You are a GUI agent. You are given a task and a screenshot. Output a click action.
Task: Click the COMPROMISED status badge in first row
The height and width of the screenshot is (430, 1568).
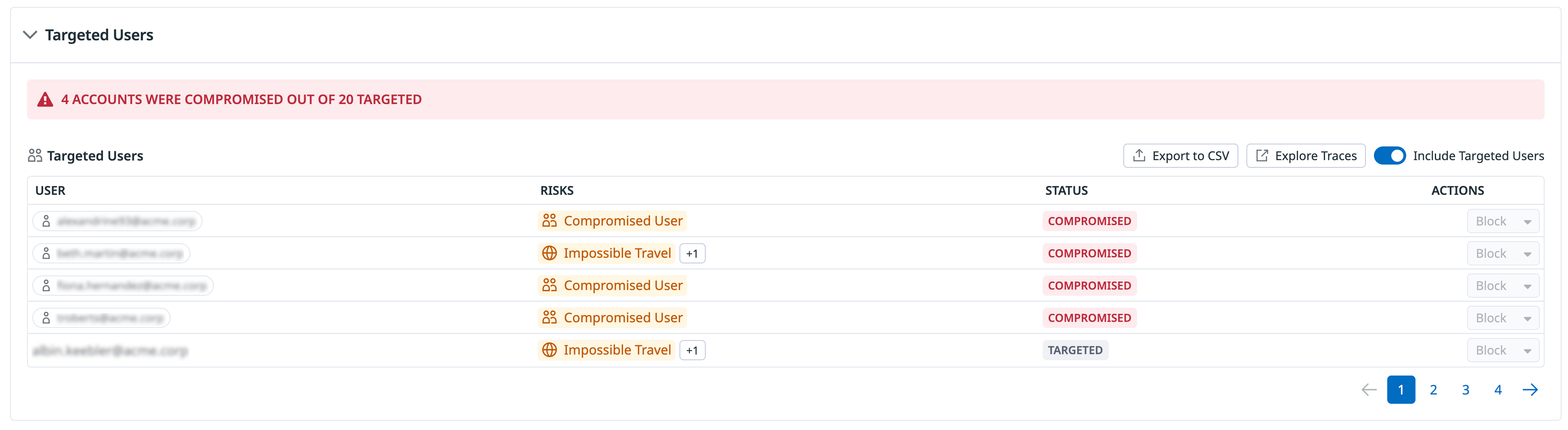tap(1089, 221)
